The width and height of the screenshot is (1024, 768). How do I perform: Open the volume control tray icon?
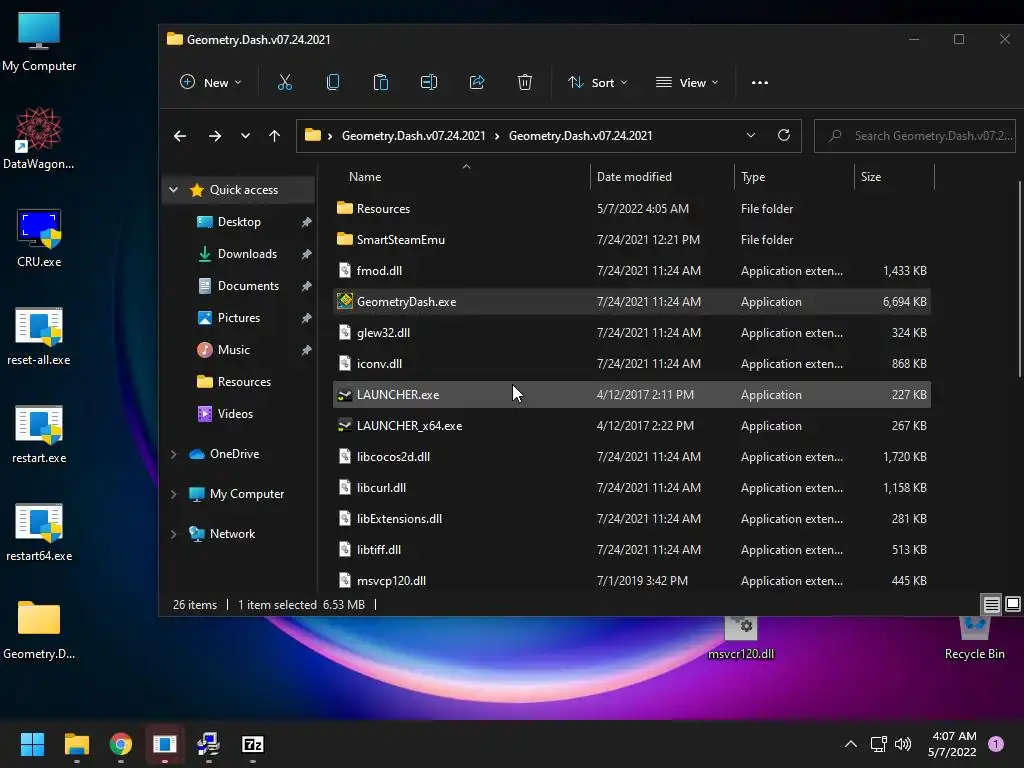point(903,744)
